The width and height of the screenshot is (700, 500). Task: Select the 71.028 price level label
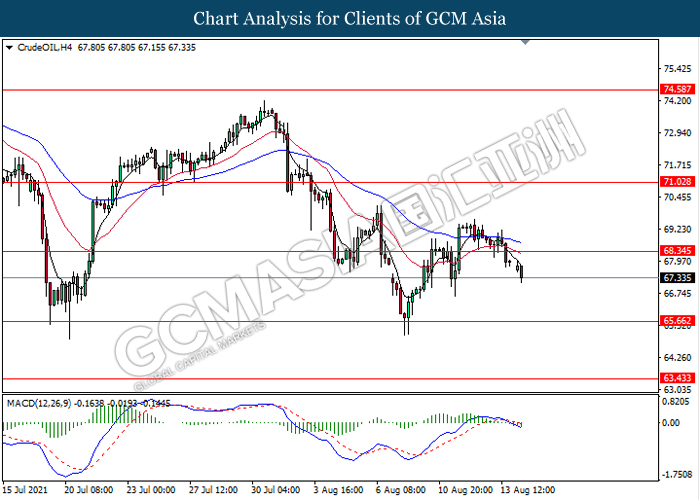pos(677,182)
